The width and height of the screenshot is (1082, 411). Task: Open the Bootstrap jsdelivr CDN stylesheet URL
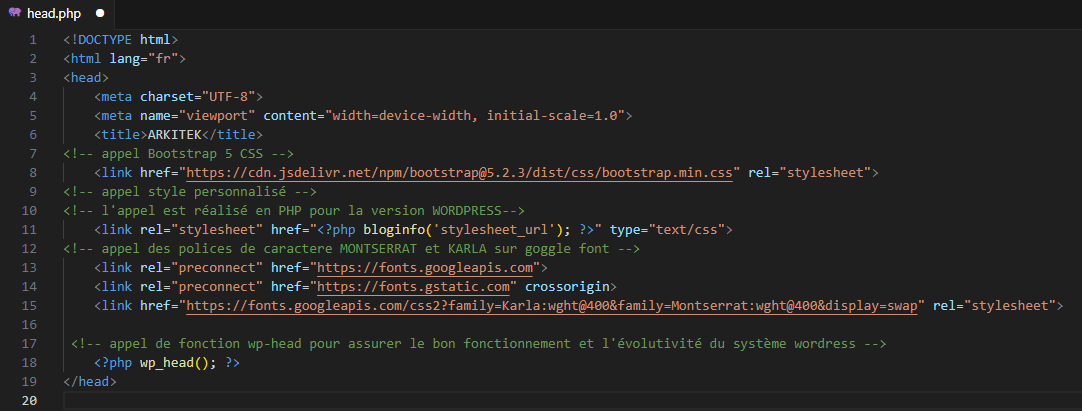[462, 173]
